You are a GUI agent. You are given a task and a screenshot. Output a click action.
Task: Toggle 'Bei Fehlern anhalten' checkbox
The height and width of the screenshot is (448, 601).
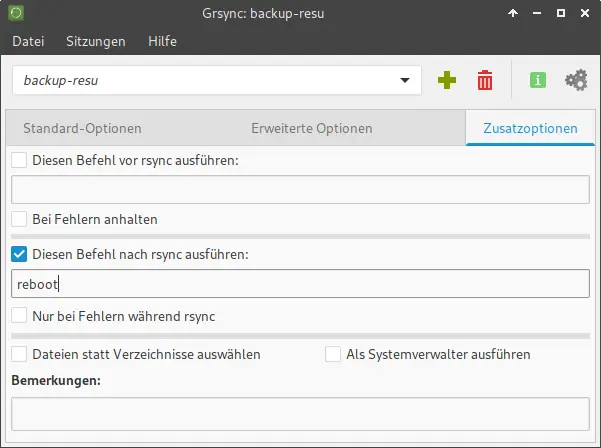pyautogui.click(x=19, y=218)
